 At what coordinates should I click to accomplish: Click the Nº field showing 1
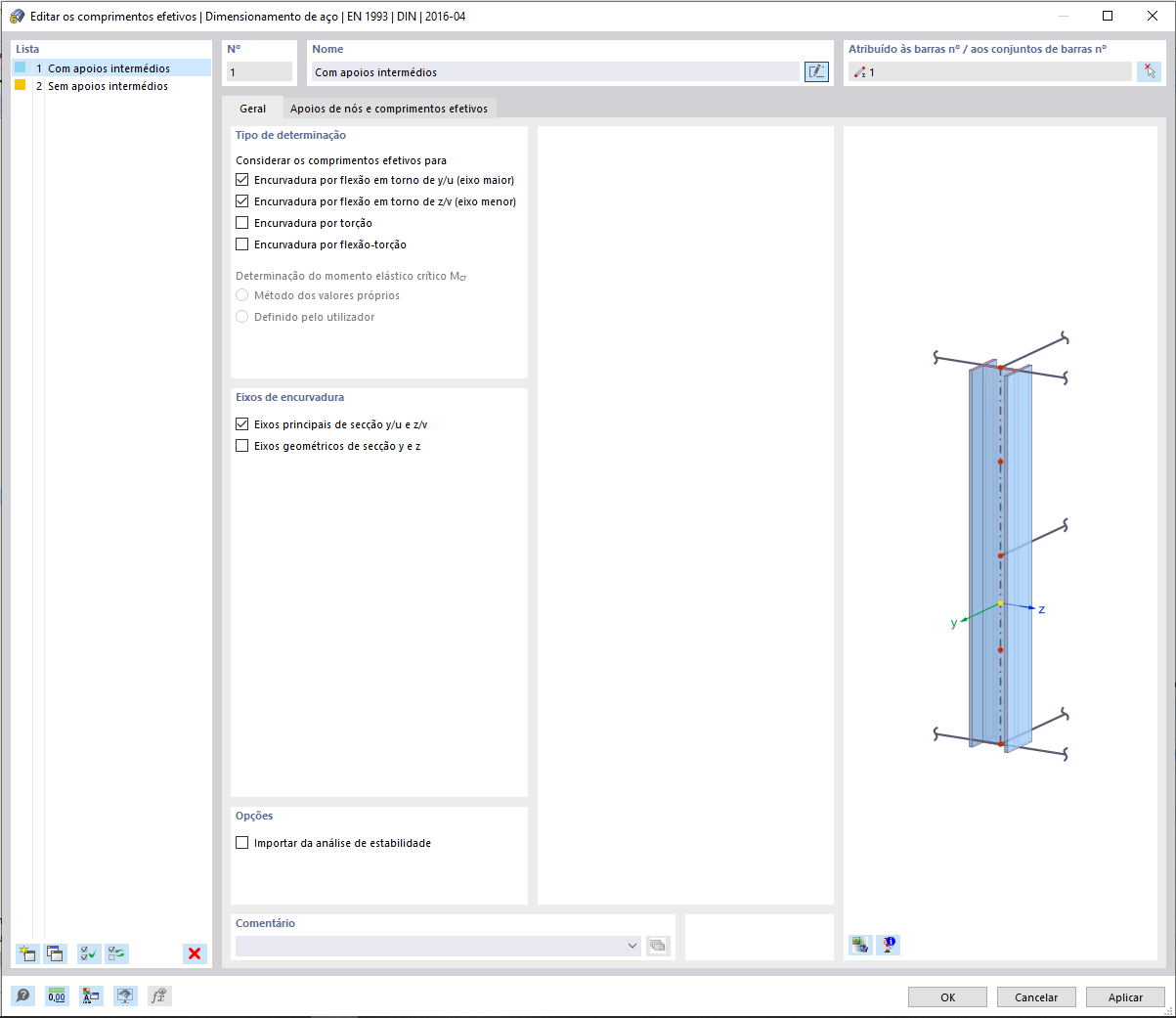point(259,72)
